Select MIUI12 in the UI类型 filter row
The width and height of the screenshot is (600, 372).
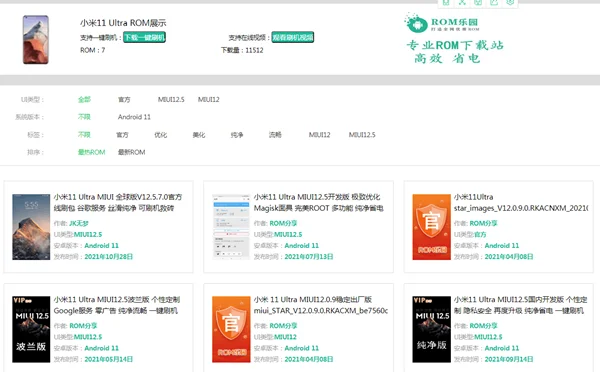[209, 100]
